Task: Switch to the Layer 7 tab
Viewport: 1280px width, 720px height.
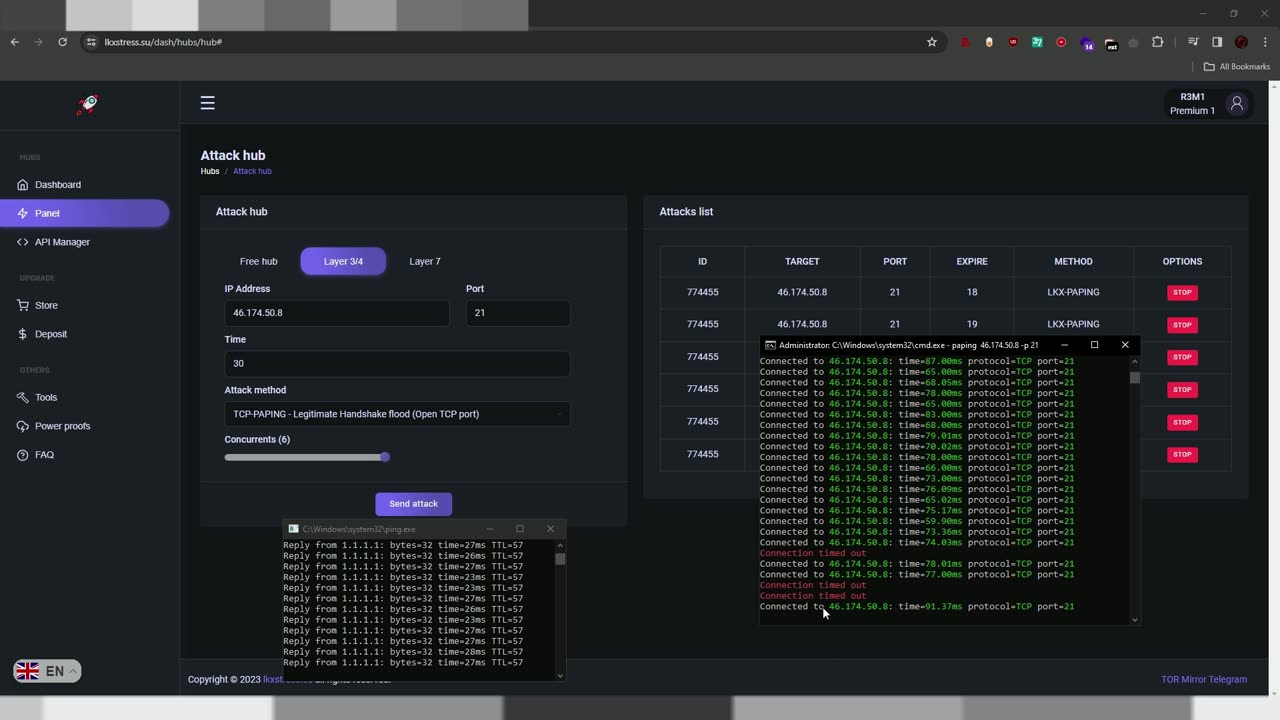Action: tap(425, 261)
